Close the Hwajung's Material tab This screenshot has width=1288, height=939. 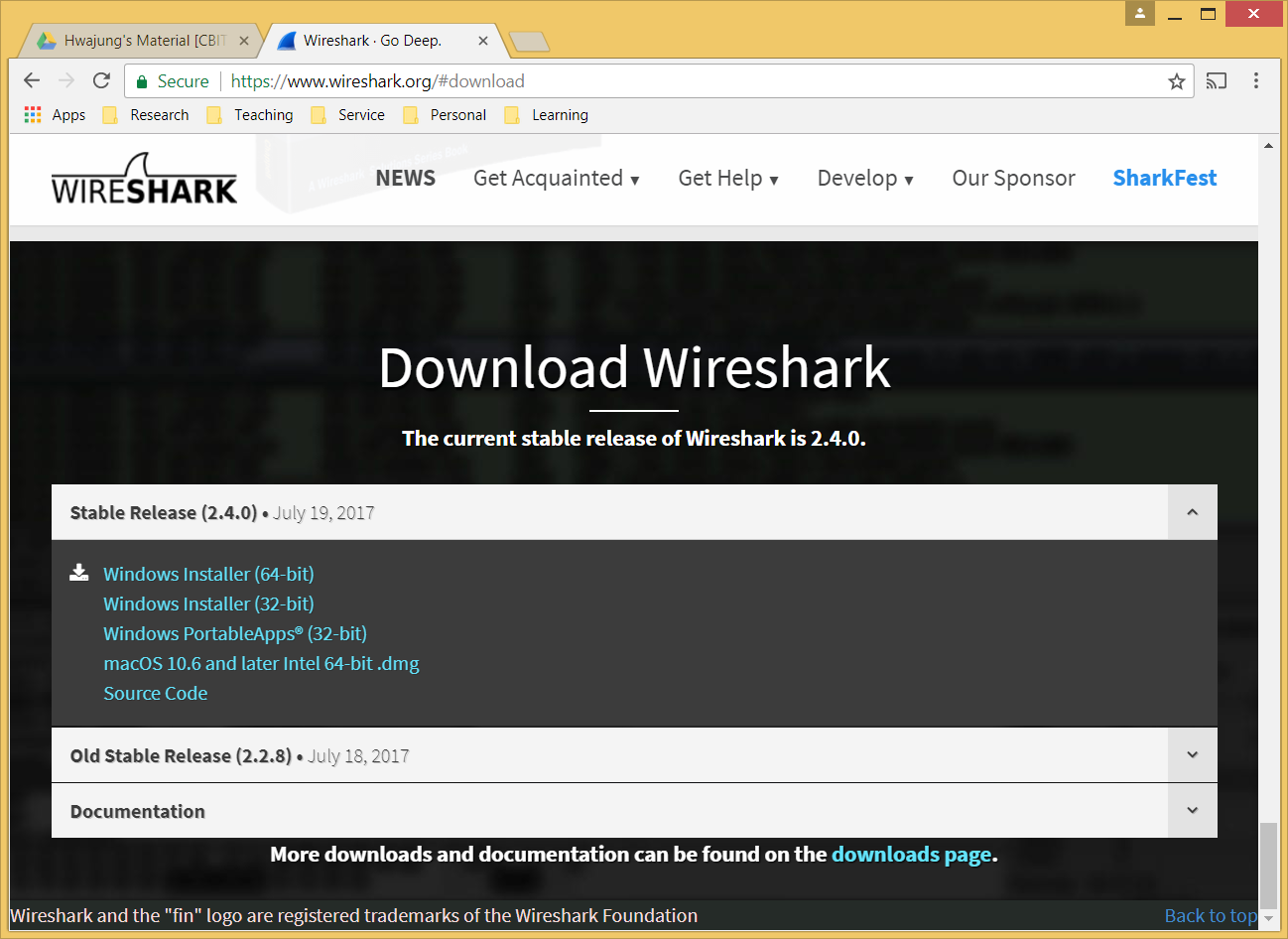pyautogui.click(x=244, y=41)
